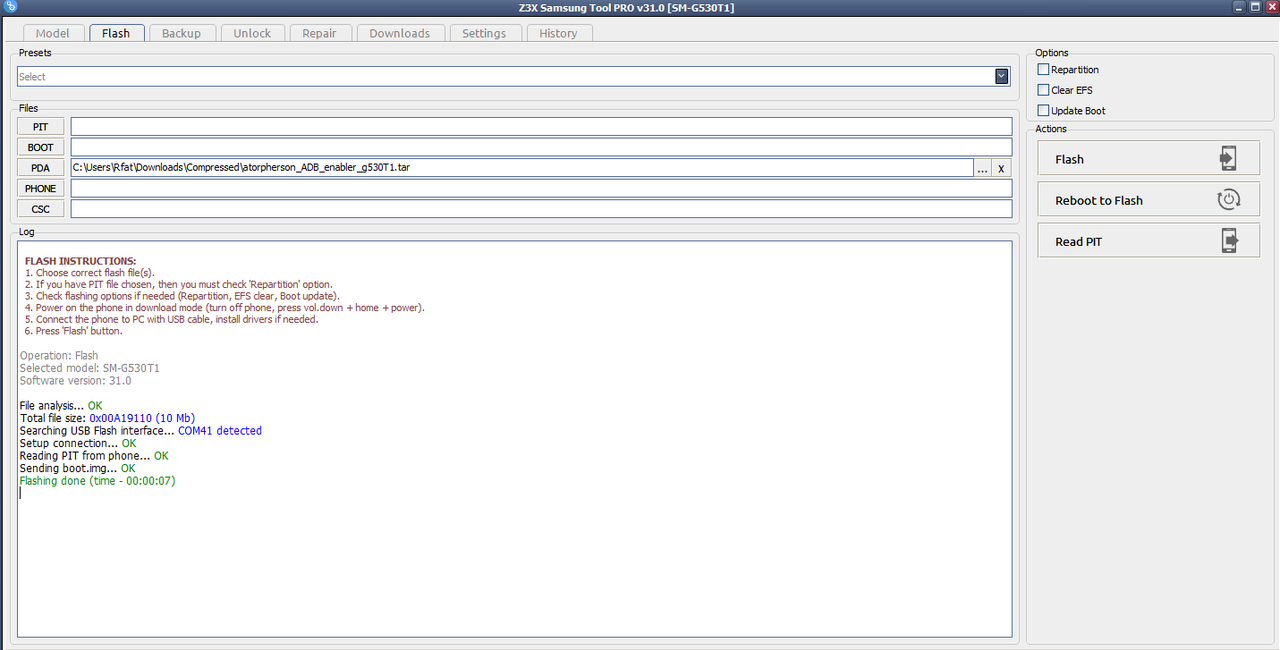This screenshot has width=1280, height=650.
Task: Click 'Sending boot.img... OK' log line
Action: (x=78, y=468)
